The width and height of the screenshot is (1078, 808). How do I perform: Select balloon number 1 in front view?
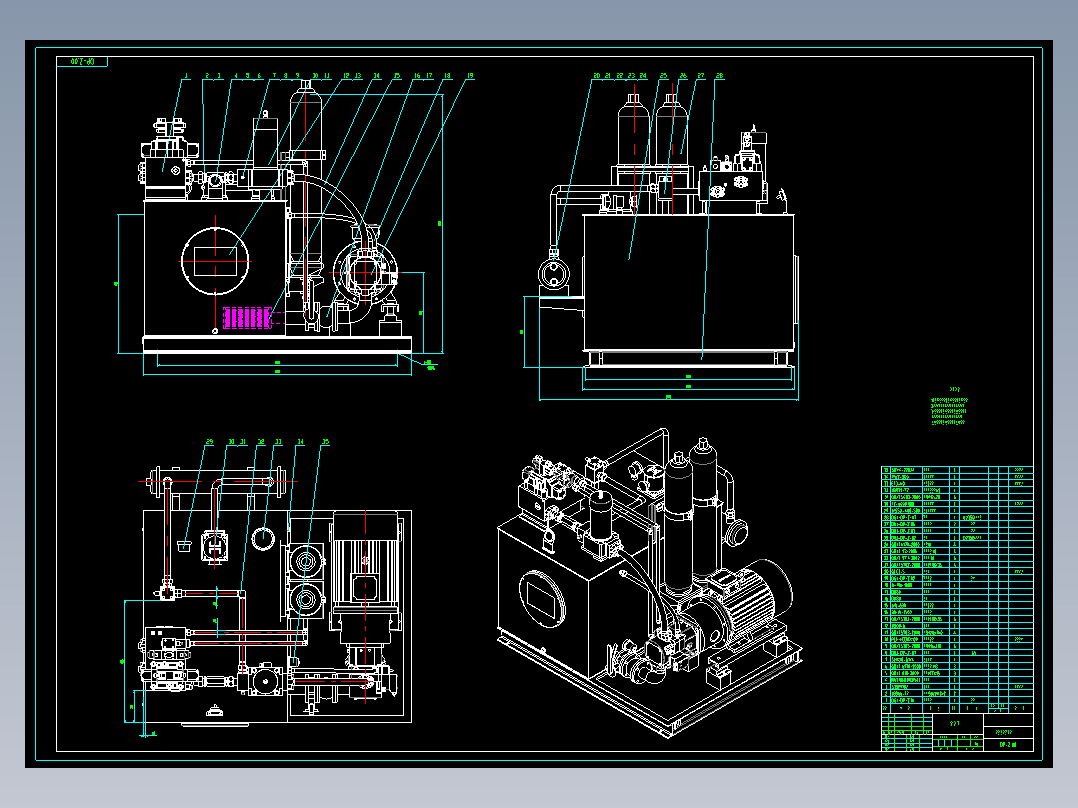(186, 76)
